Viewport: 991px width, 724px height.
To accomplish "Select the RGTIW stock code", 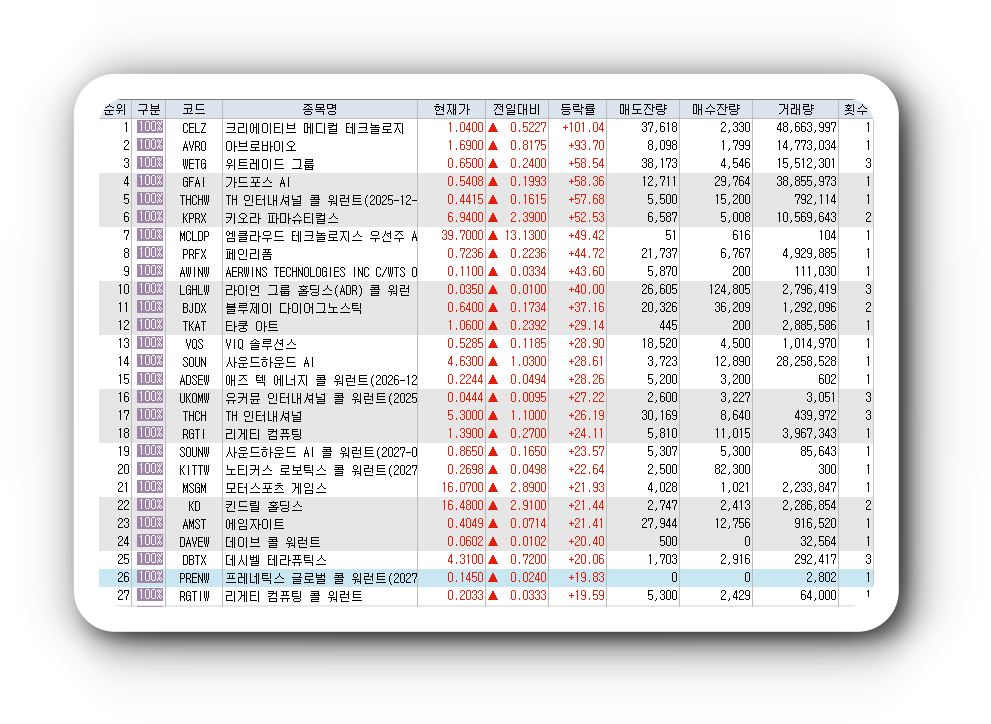I will pos(194,596).
